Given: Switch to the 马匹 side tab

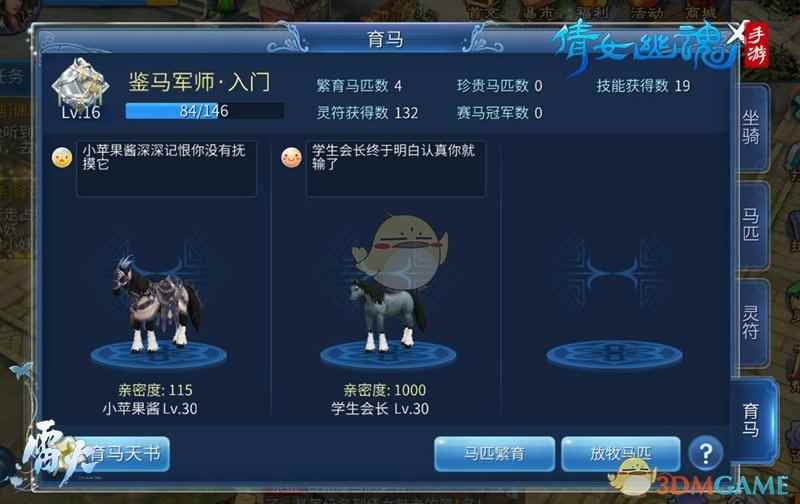Looking at the screenshot, I should tap(751, 224).
